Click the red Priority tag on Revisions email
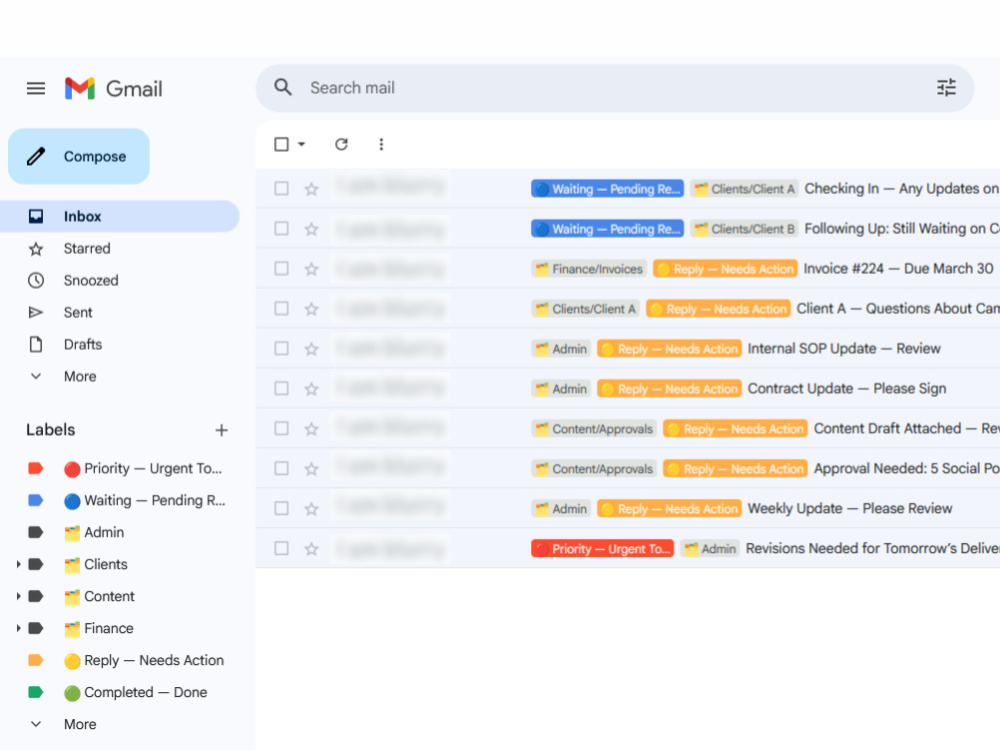 click(602, 548)
